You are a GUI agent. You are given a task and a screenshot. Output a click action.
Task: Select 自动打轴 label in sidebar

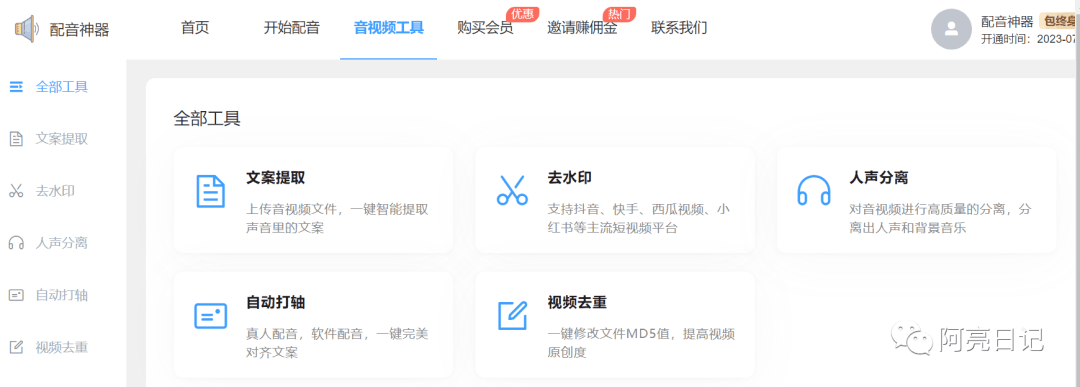click(x=62, y=295)
